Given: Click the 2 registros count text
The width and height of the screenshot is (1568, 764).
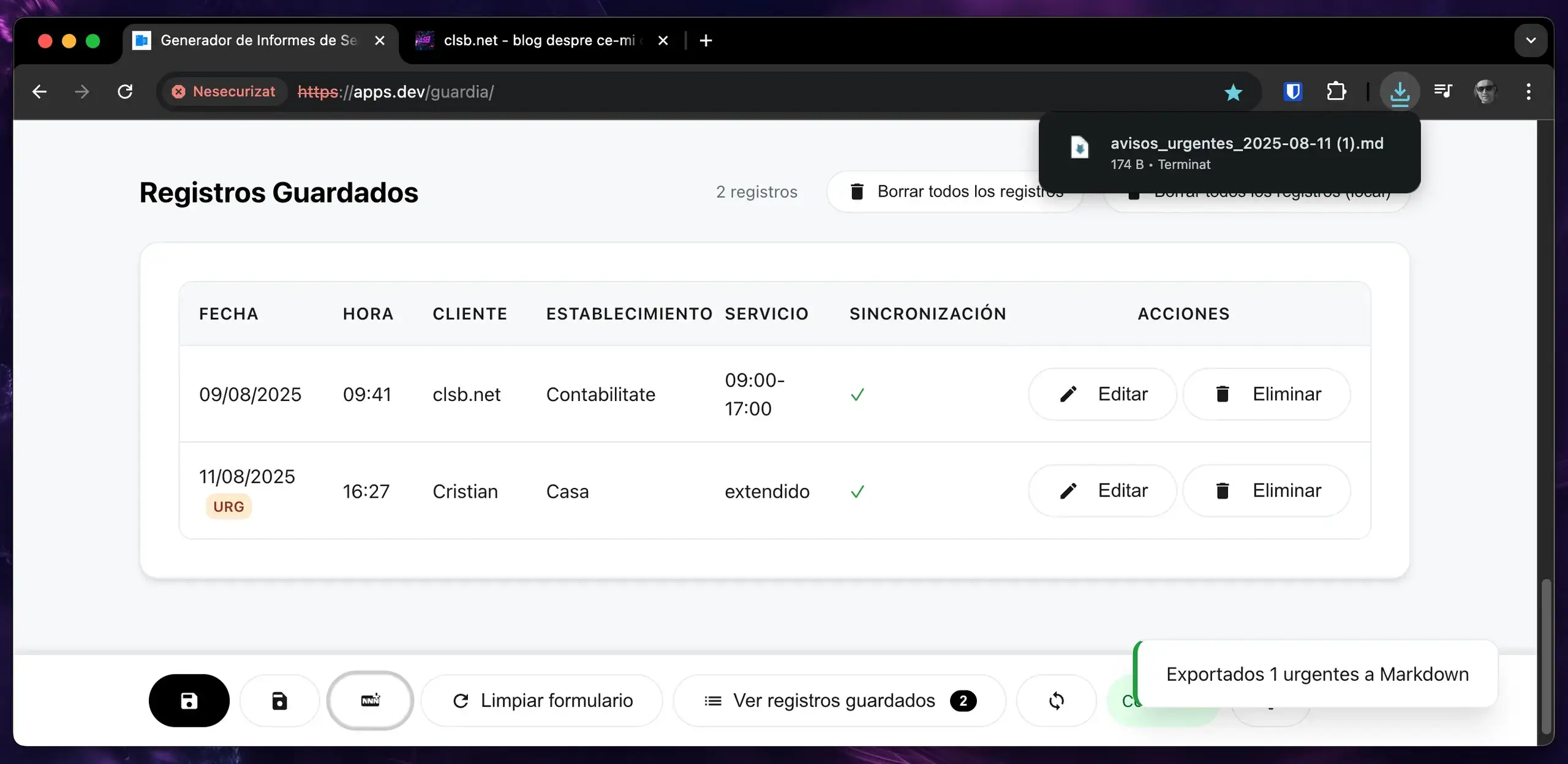Looking at the screenshot, I should [x=756, y=192].
